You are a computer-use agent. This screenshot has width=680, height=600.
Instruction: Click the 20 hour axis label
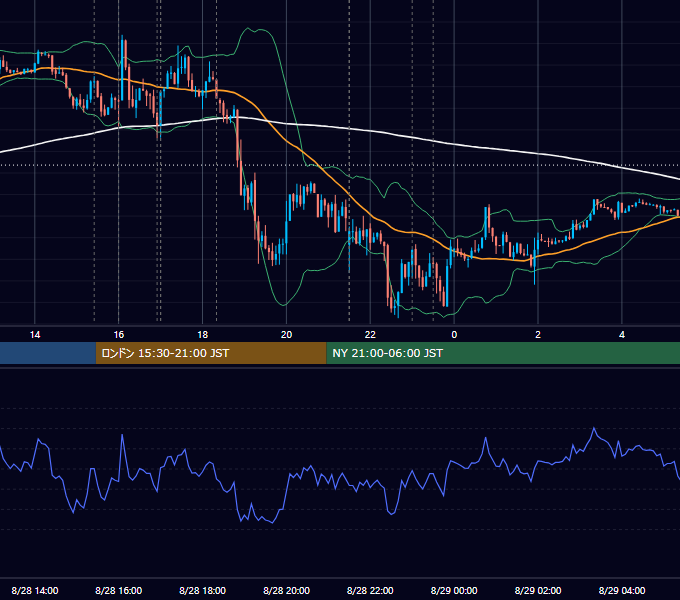click(x=286, y=335)
